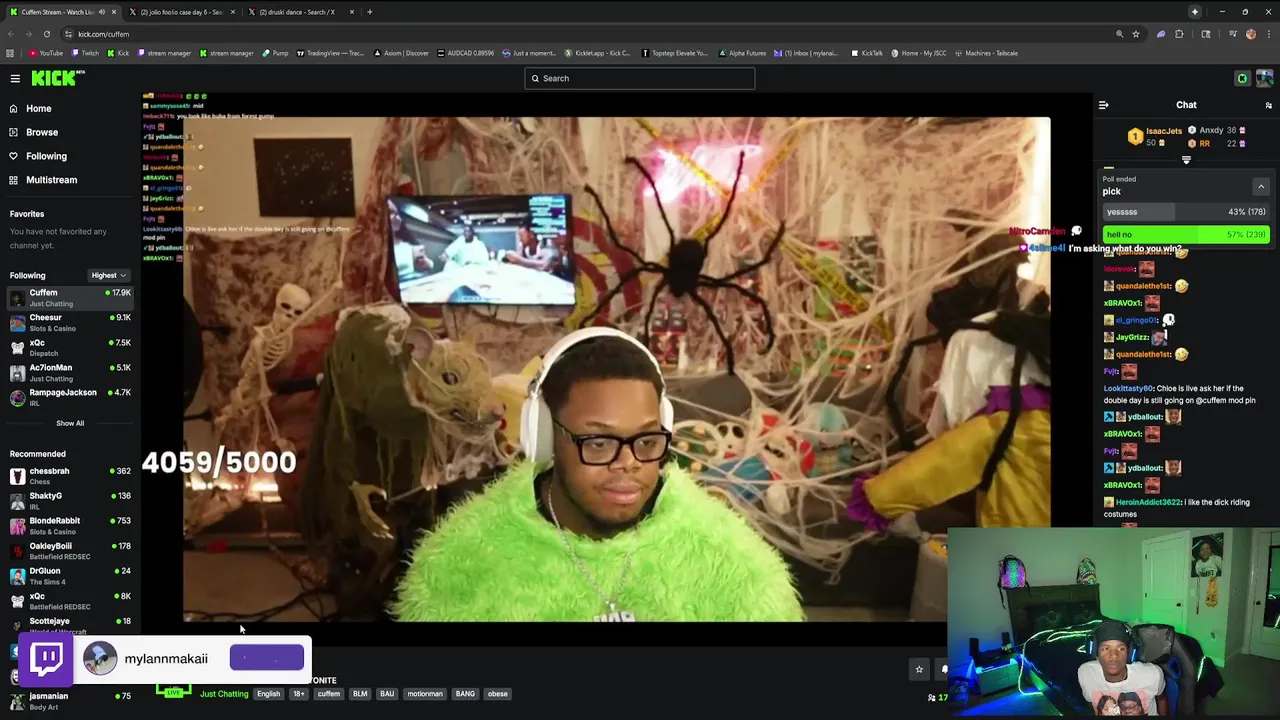Click the obese stream tag

tap(497, 694)
